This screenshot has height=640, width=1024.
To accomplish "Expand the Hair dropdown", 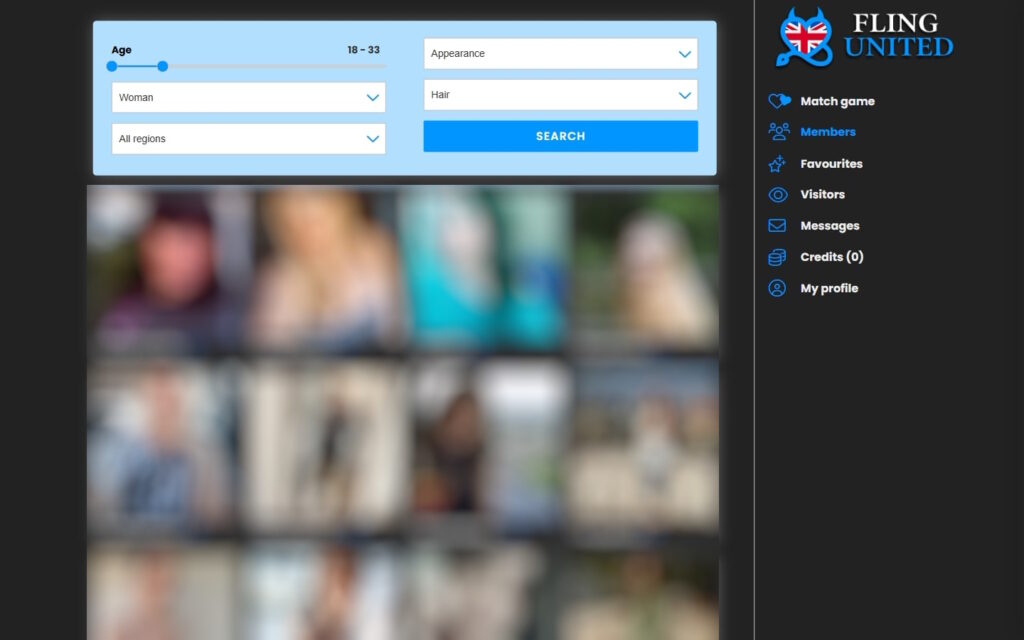I will (560, 95).
